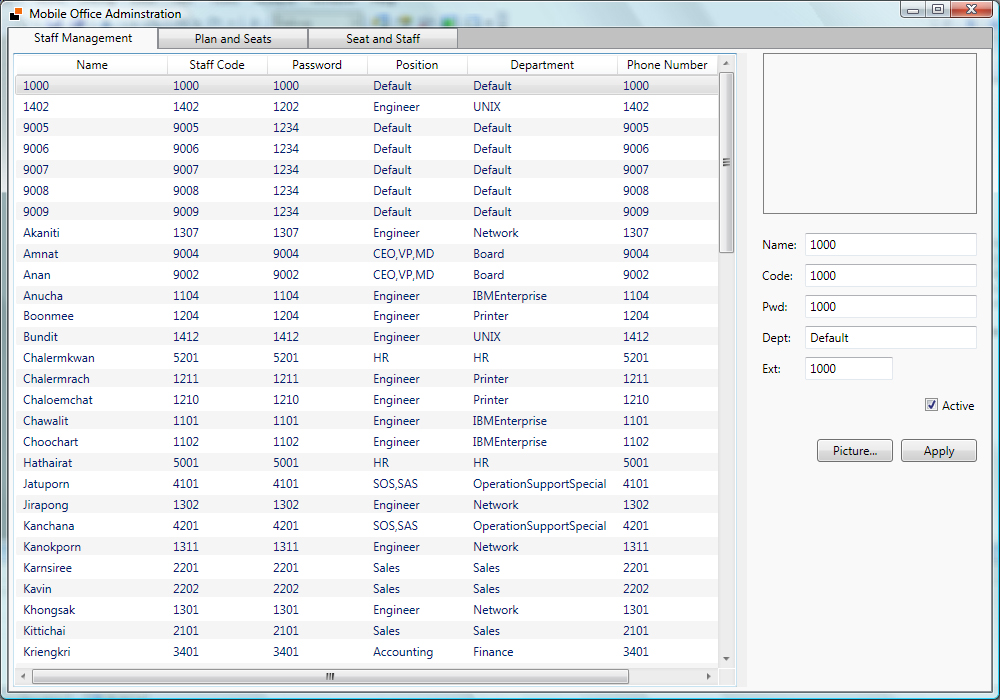Click into the Ext field
This screenshot has width=1000, height=700.
click(x=848, y=369)
